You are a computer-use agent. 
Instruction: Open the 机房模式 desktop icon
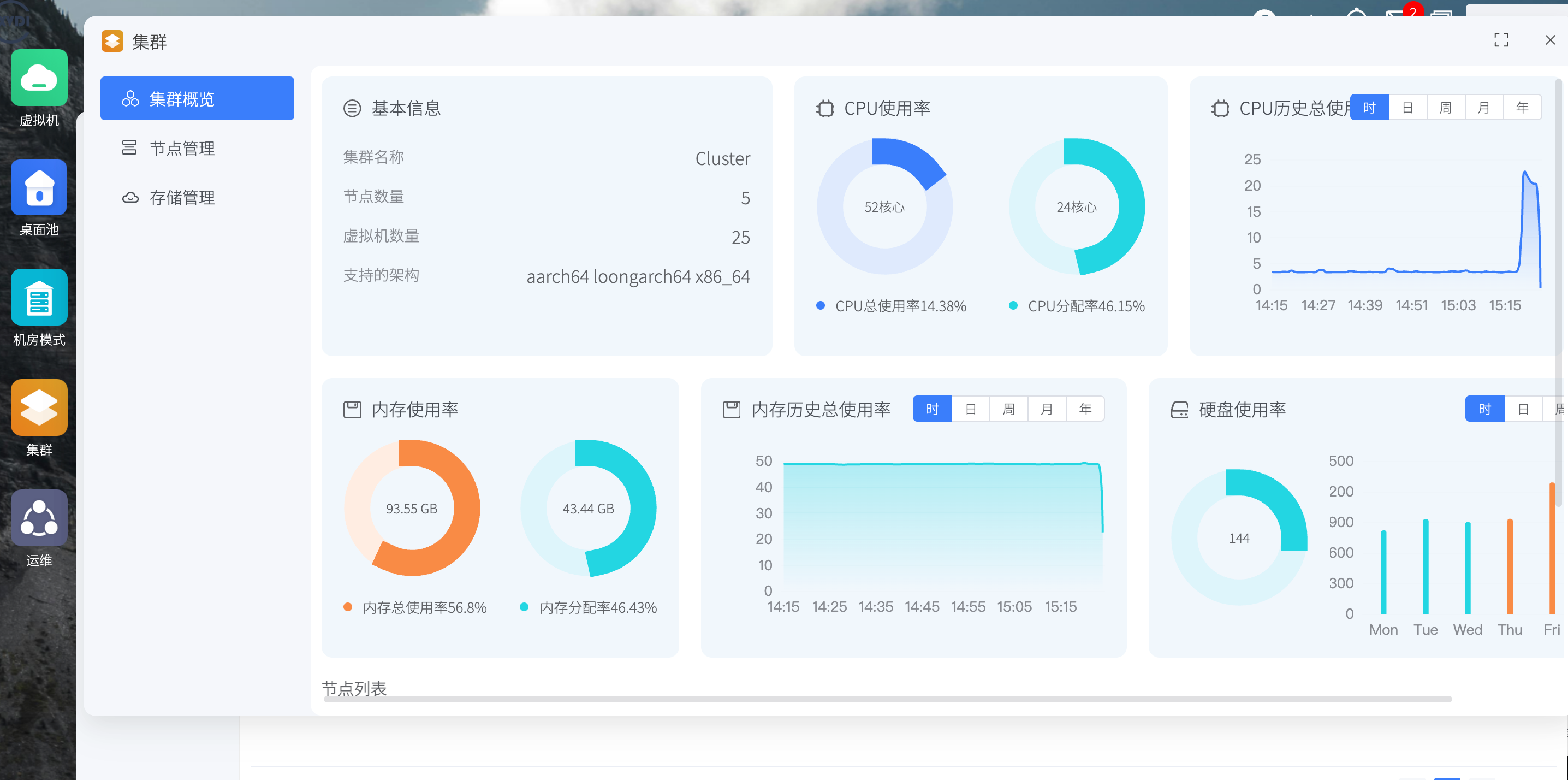39,298
